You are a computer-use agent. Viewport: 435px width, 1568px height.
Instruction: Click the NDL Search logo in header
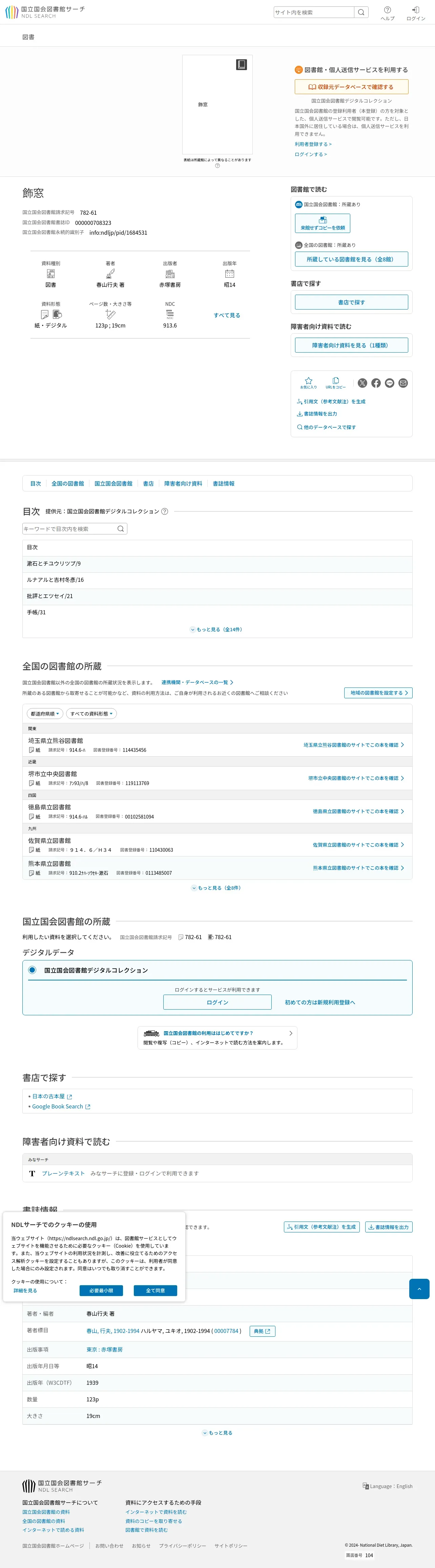45,12
